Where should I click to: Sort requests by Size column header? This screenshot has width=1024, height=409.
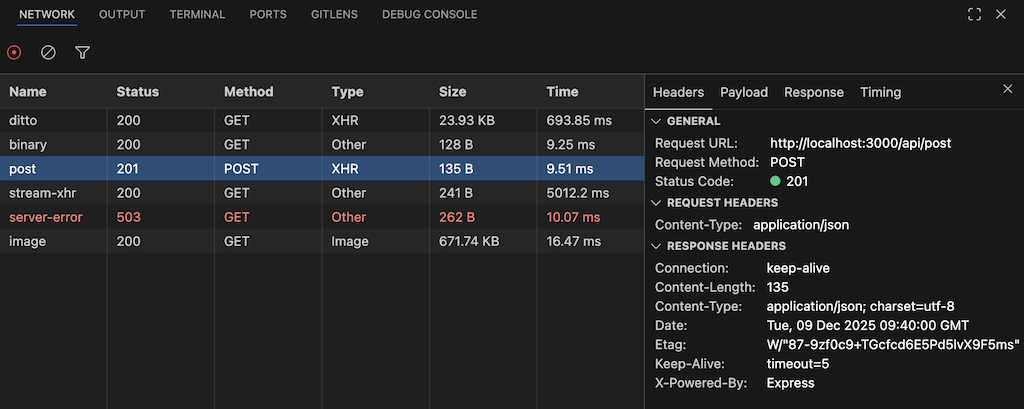coord(452,92)
